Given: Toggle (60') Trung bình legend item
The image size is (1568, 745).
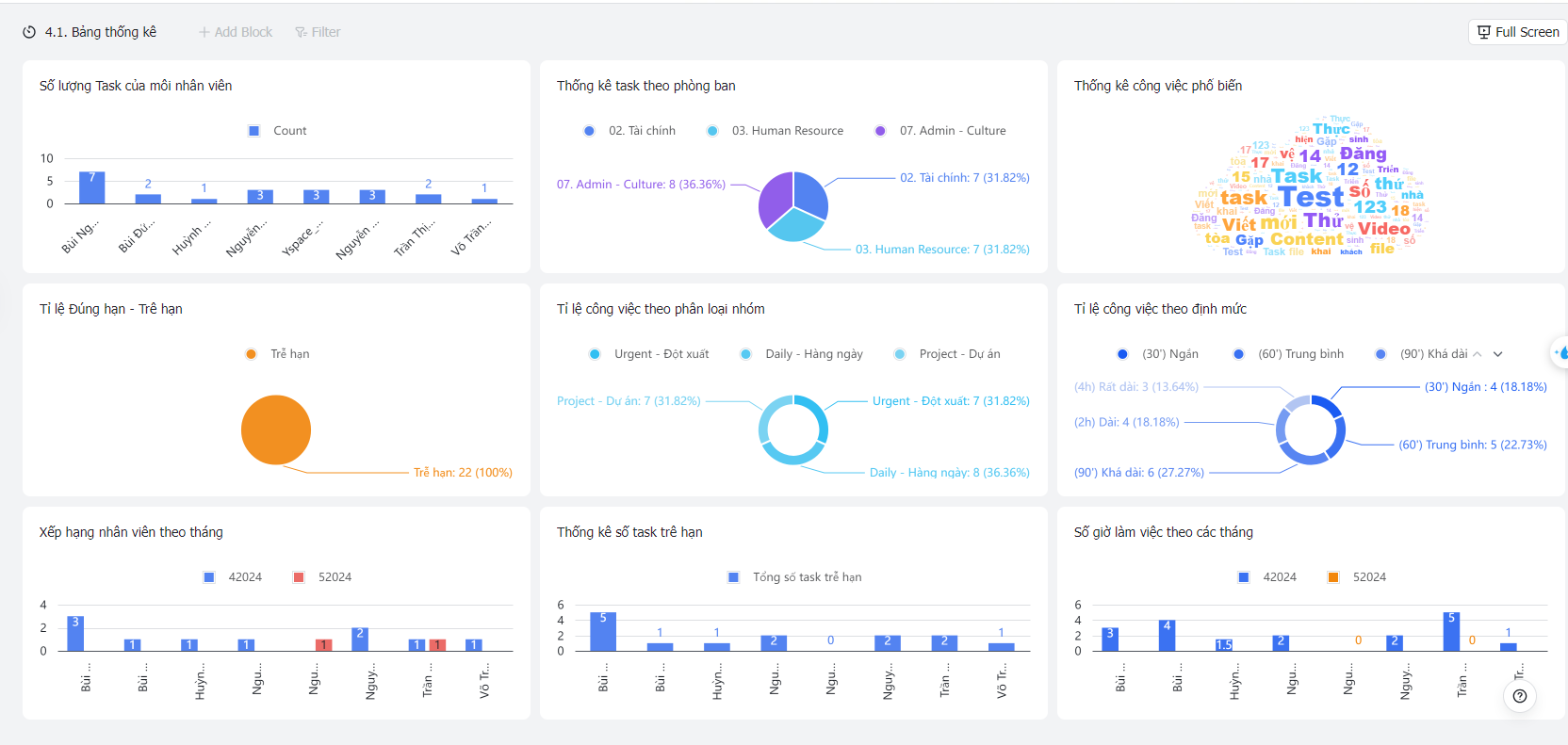Looking at the screenshot, I should 1288,354.
